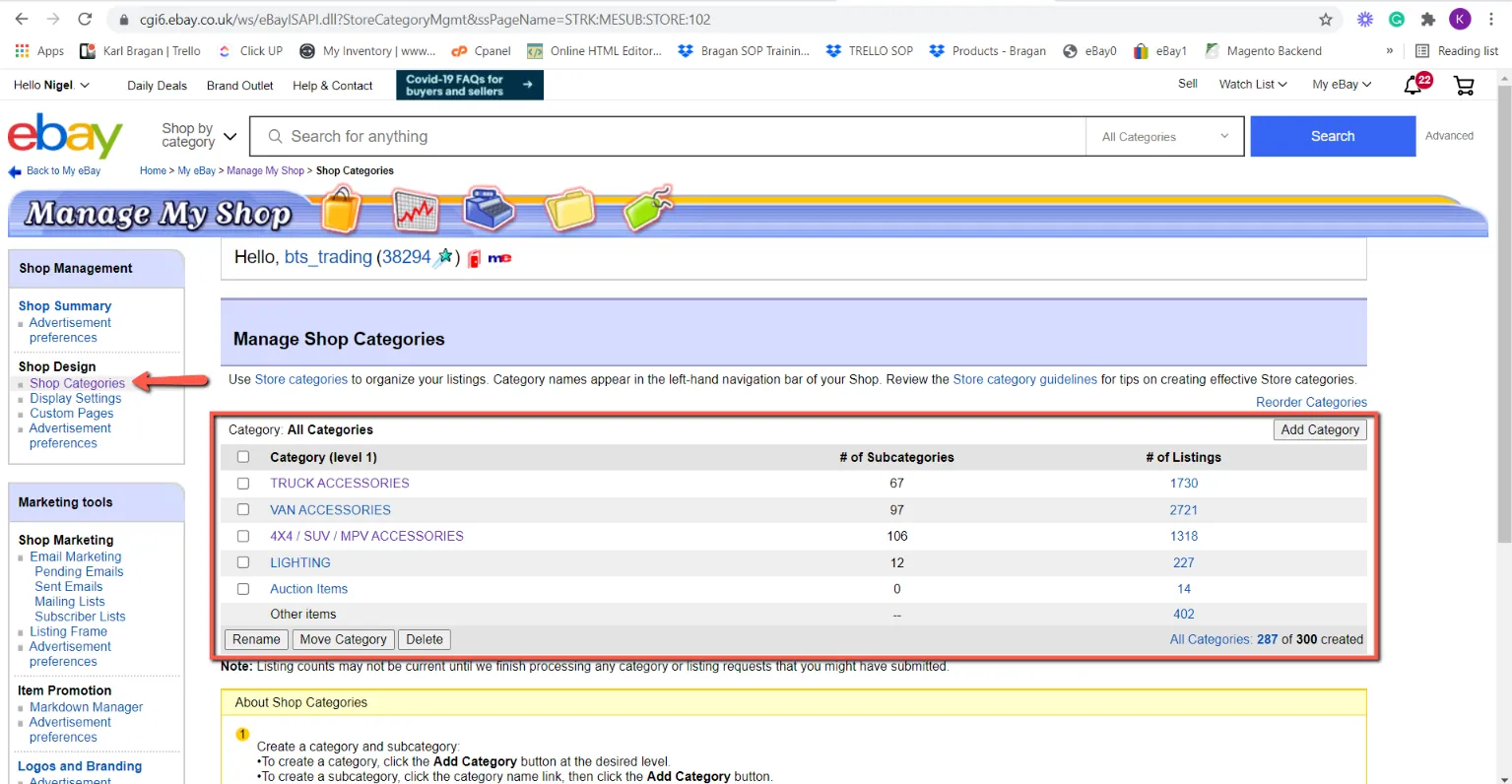Screen dimensions: 1512x784
Task: Open the Reorder Categories link
Action: tap(1311, 402)
